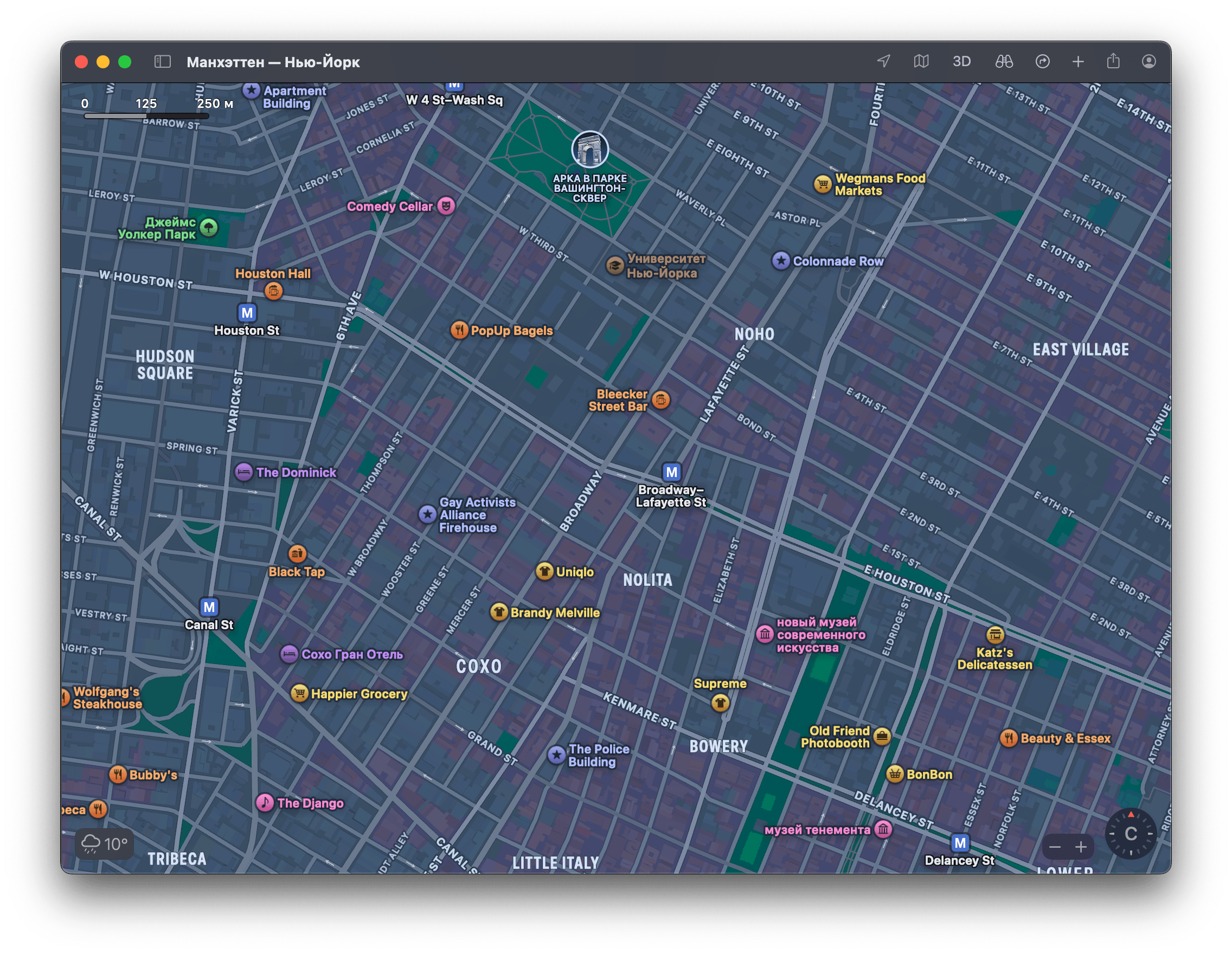Select Tenement Museum pink pin
This screenshot has width=1232, height=954.
tap(883, 829)
